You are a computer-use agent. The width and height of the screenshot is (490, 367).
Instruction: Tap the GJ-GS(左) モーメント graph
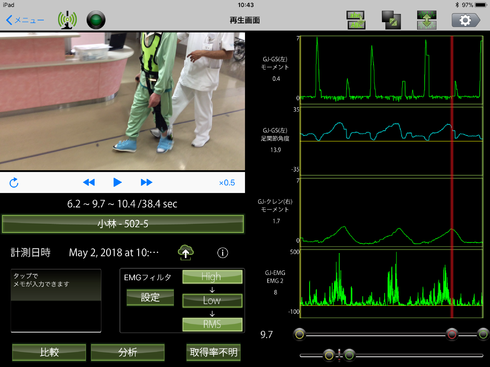[x=391, y=69]
